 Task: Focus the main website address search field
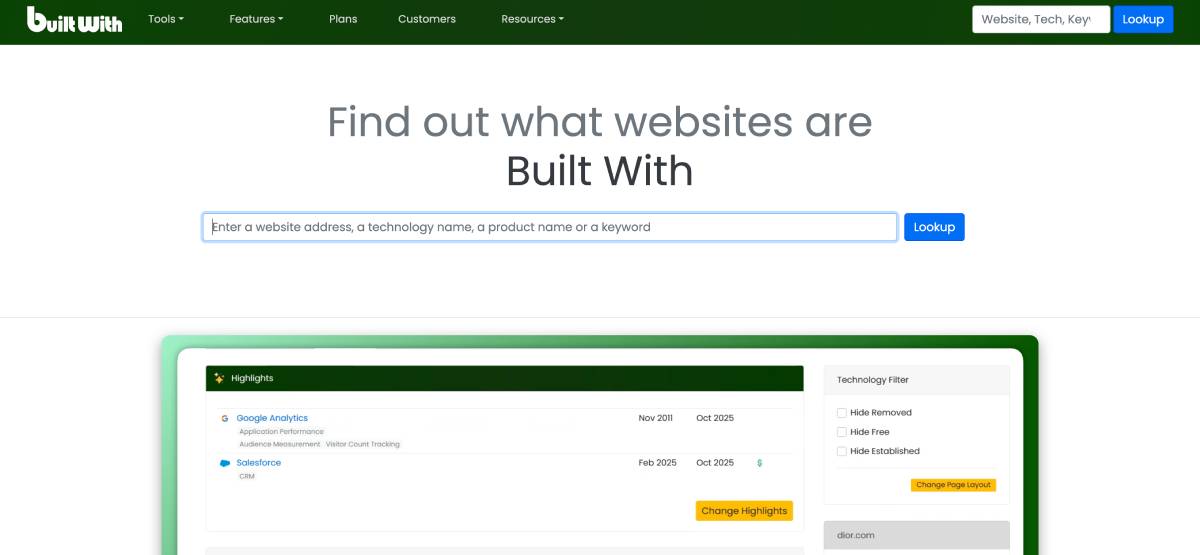pyautogui.click(x=550, y=227)
